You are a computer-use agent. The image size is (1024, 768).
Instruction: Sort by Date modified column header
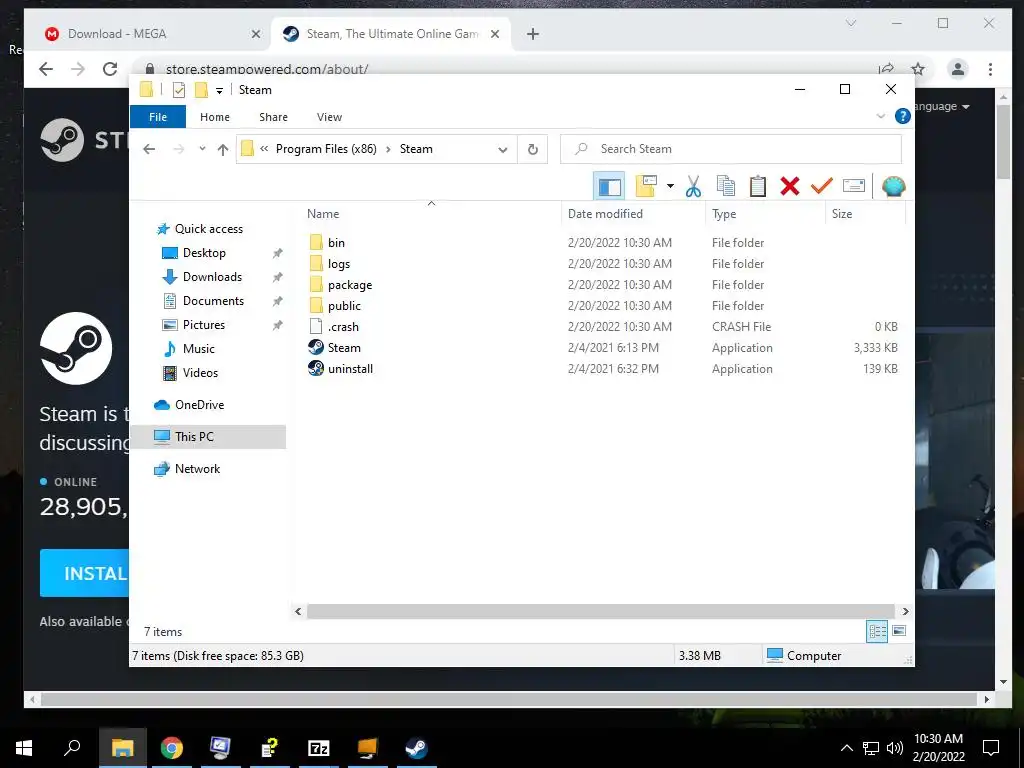[605, 214]
